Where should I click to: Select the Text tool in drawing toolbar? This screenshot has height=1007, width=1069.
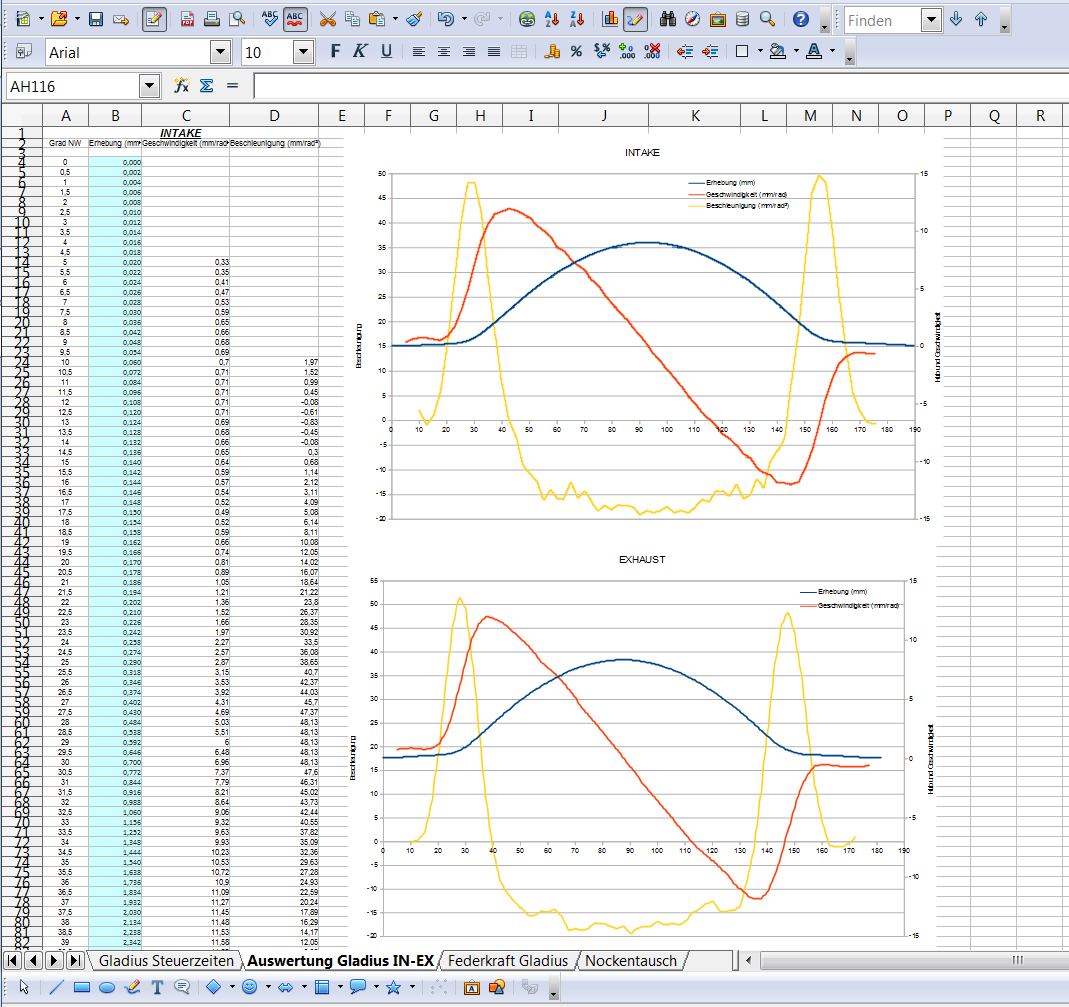157,987
